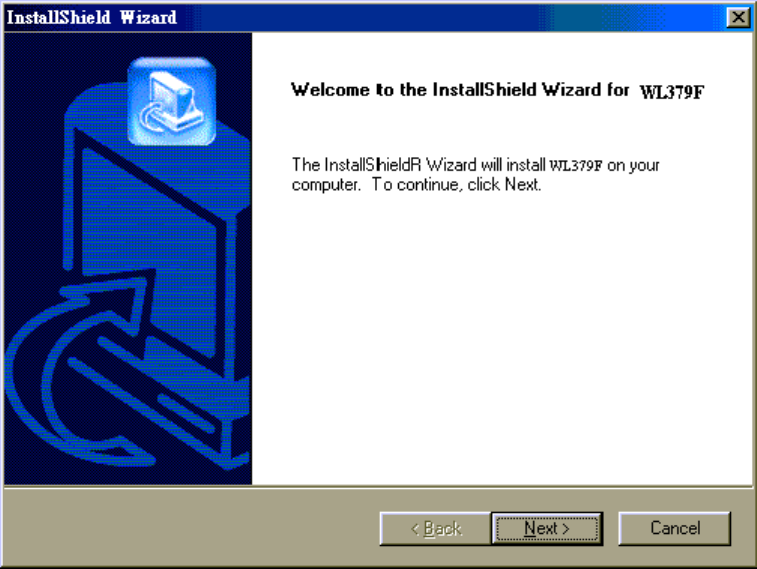Click the inline WL379F text in description
The height and width of the screenshot is (569, 757).
[x=575, y=166]
